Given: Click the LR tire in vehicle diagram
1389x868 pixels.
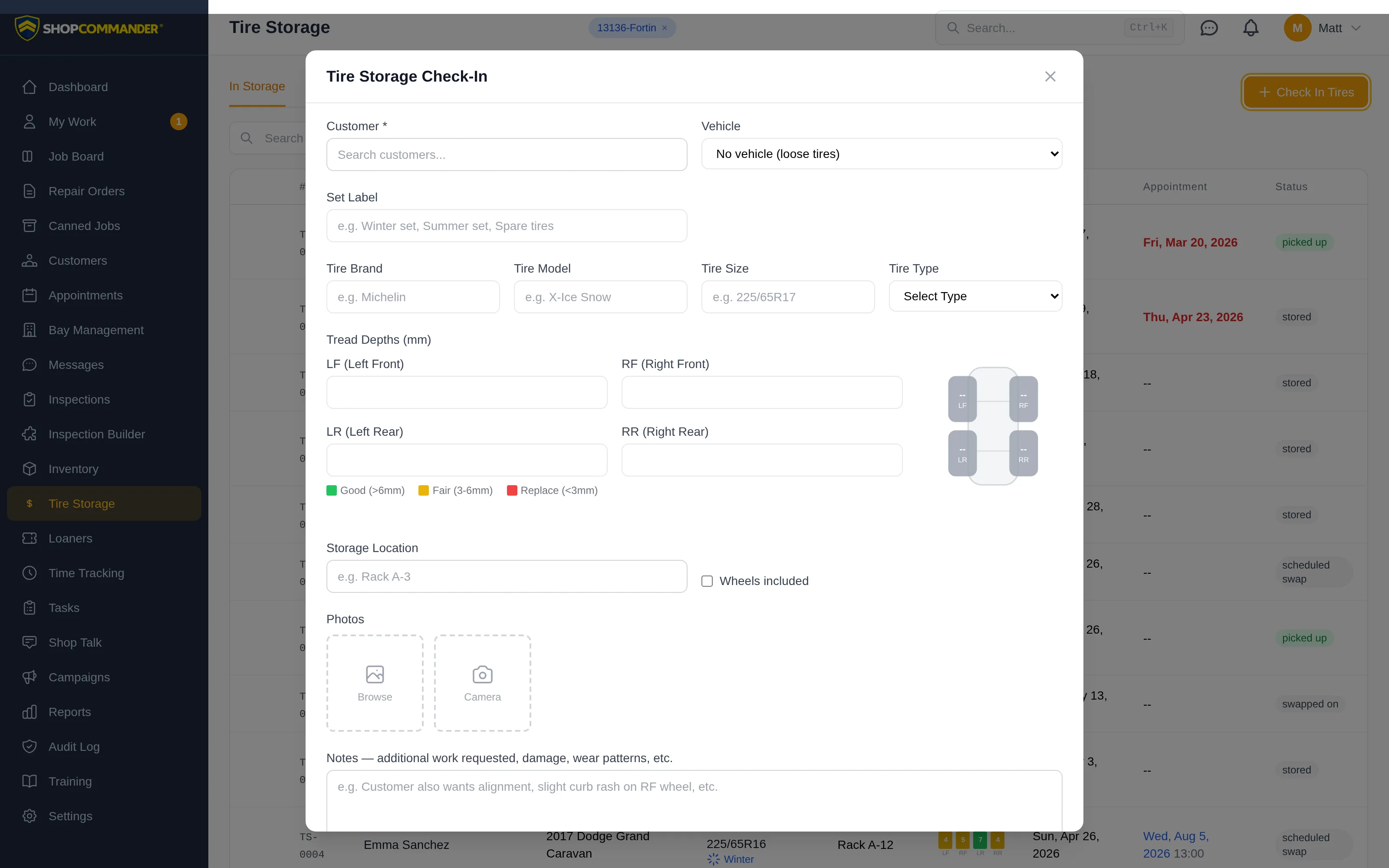Looking at the screenshot, I should coord(963,454).
